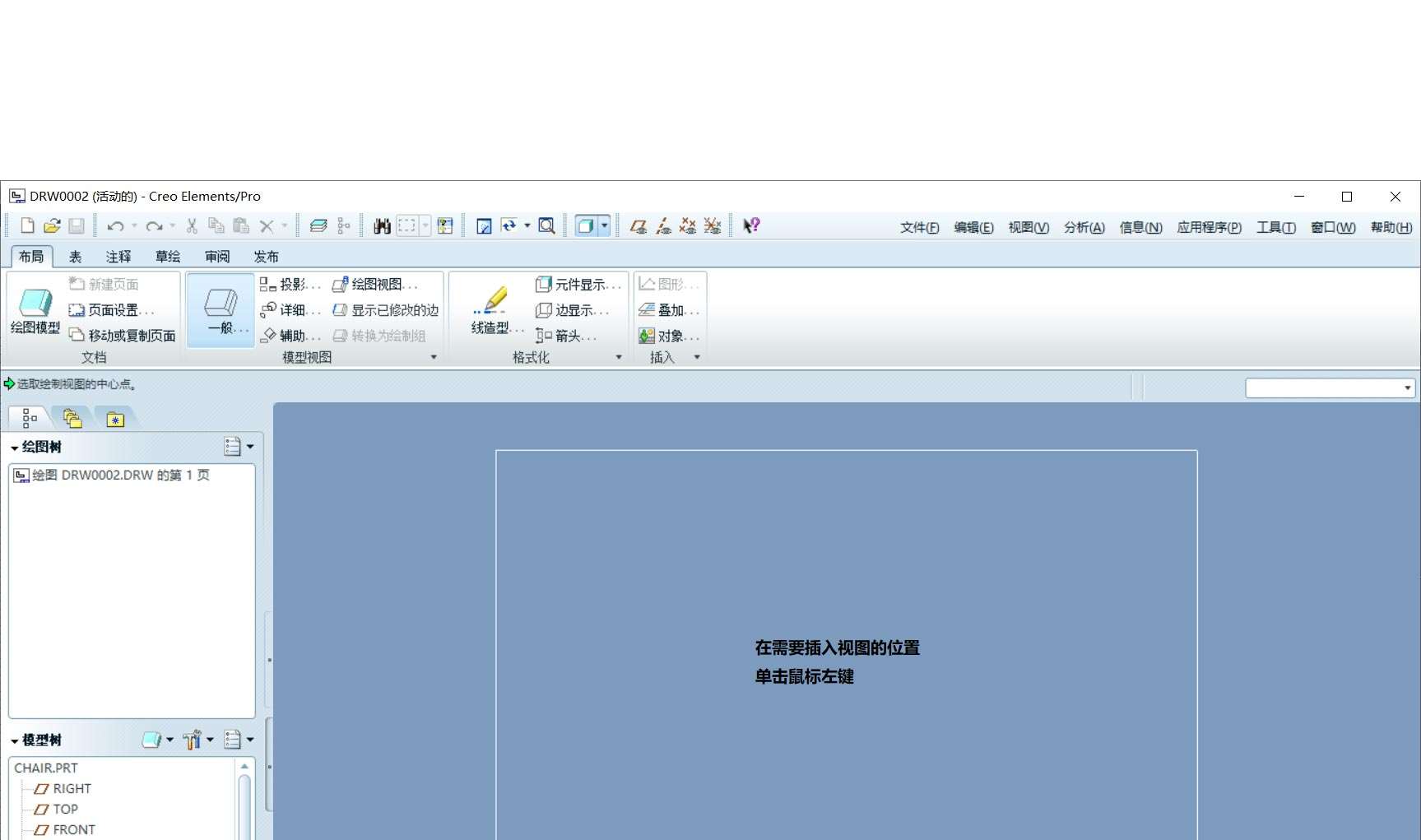
Task: Click the 一般 general view button
Action: click(221, 310)
